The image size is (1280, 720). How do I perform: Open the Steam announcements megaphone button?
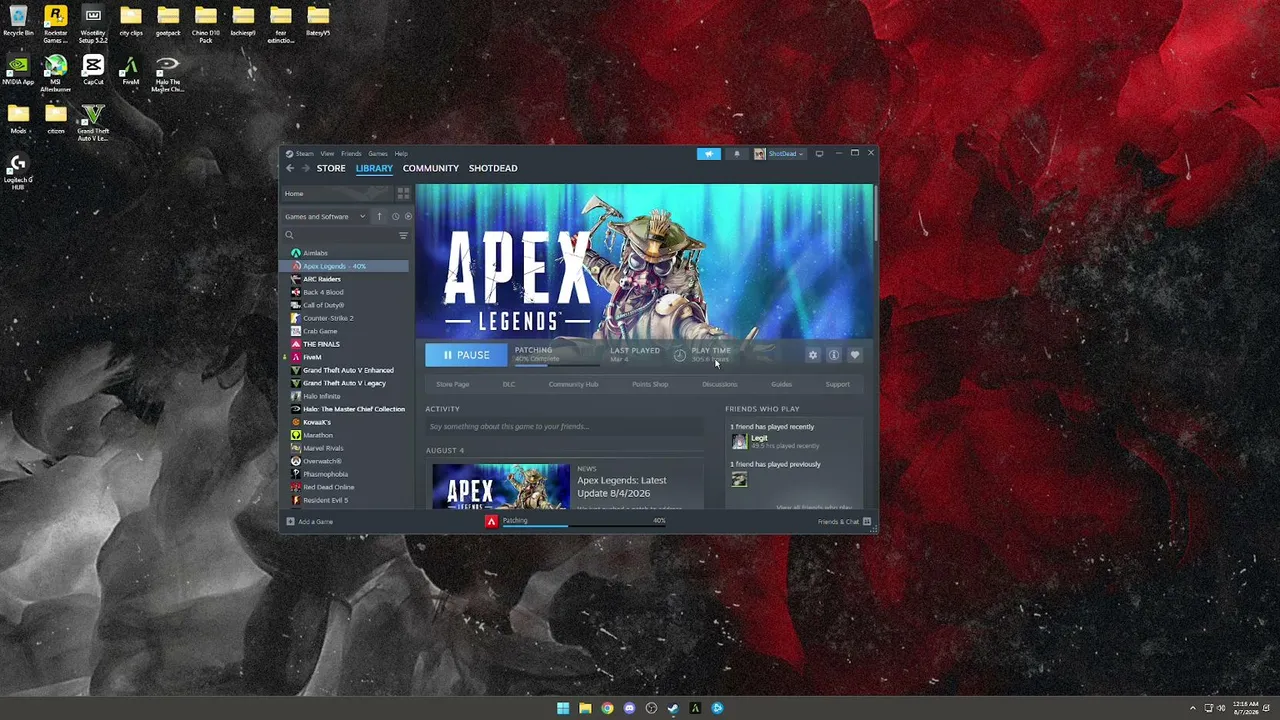(708, 154)
